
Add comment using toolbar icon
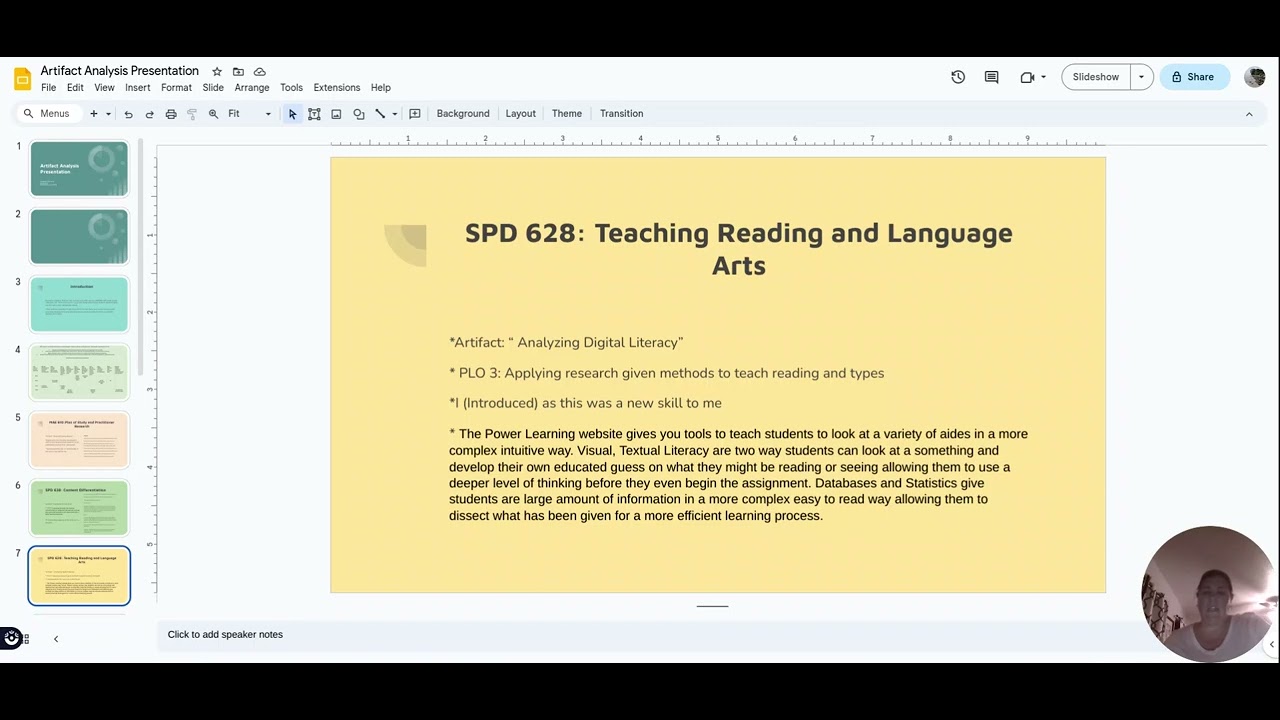click(415, 114)
